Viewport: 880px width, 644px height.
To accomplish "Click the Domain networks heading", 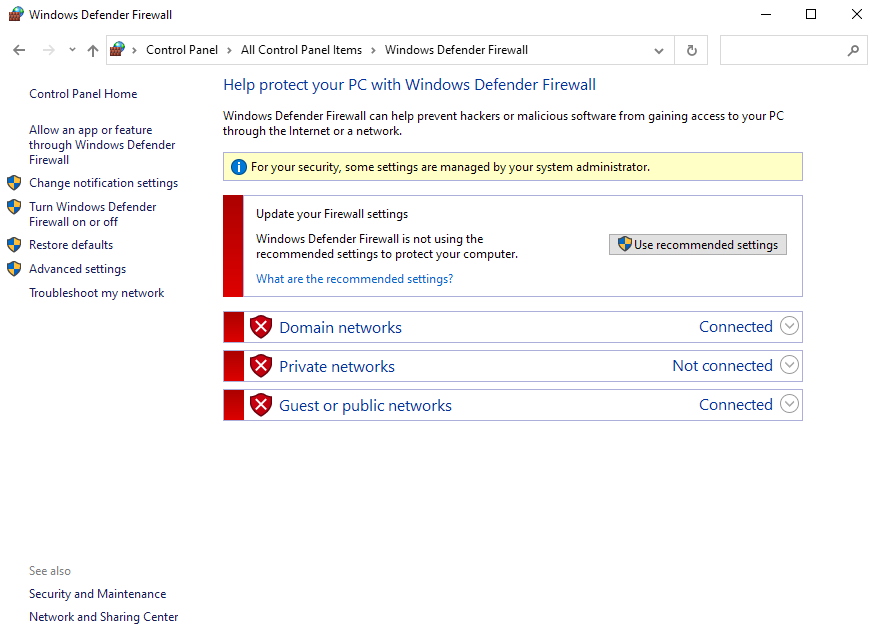I will (340, 327).
